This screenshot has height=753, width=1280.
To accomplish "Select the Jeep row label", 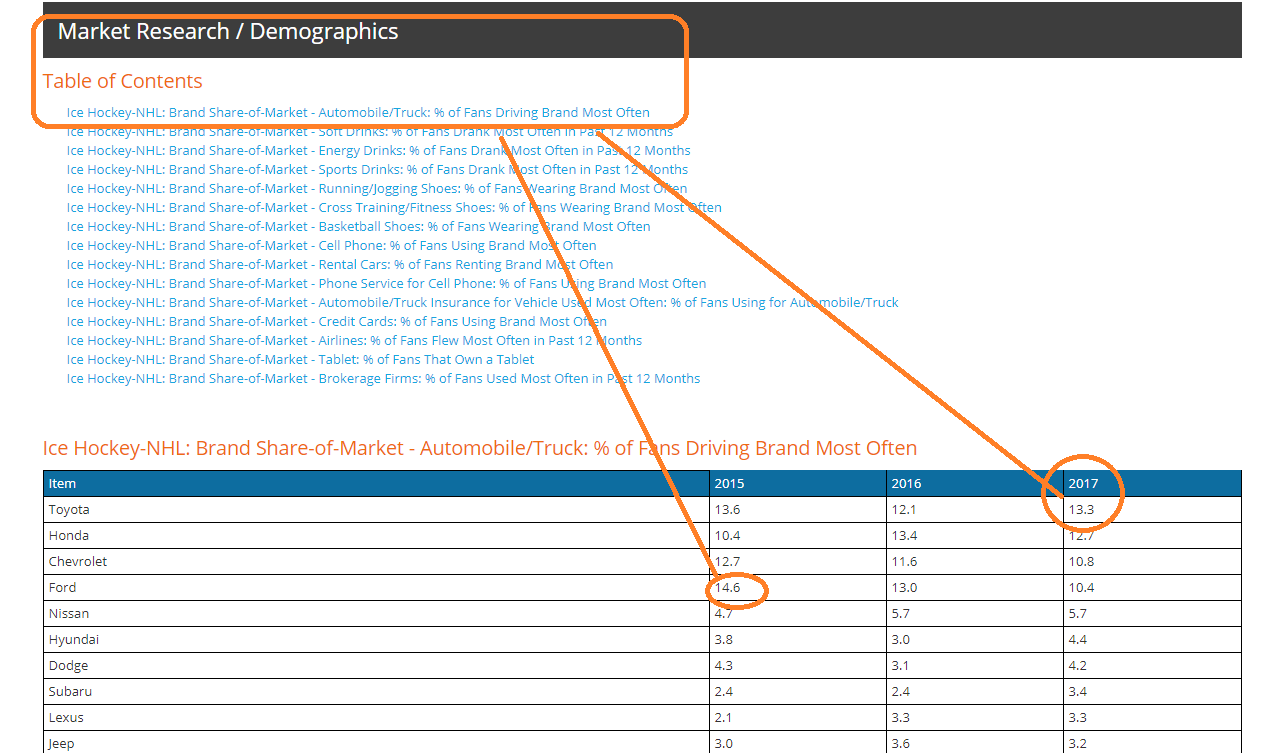I will point(61,744).
